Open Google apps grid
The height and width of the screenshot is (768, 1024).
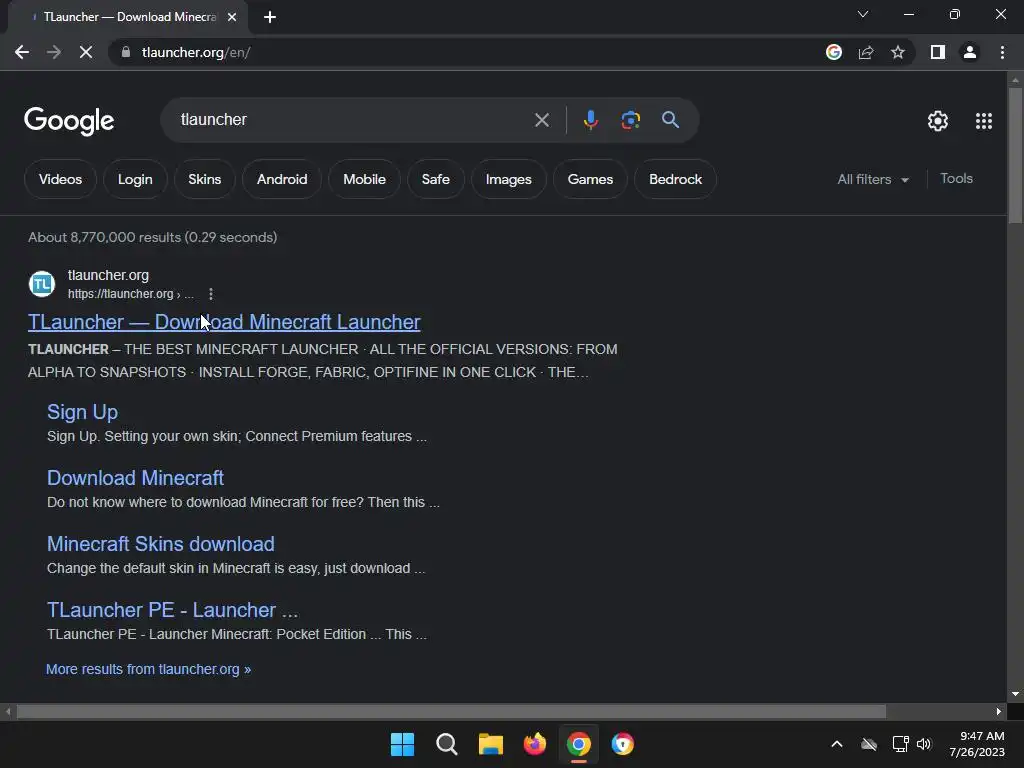click(x=984, y=121)
